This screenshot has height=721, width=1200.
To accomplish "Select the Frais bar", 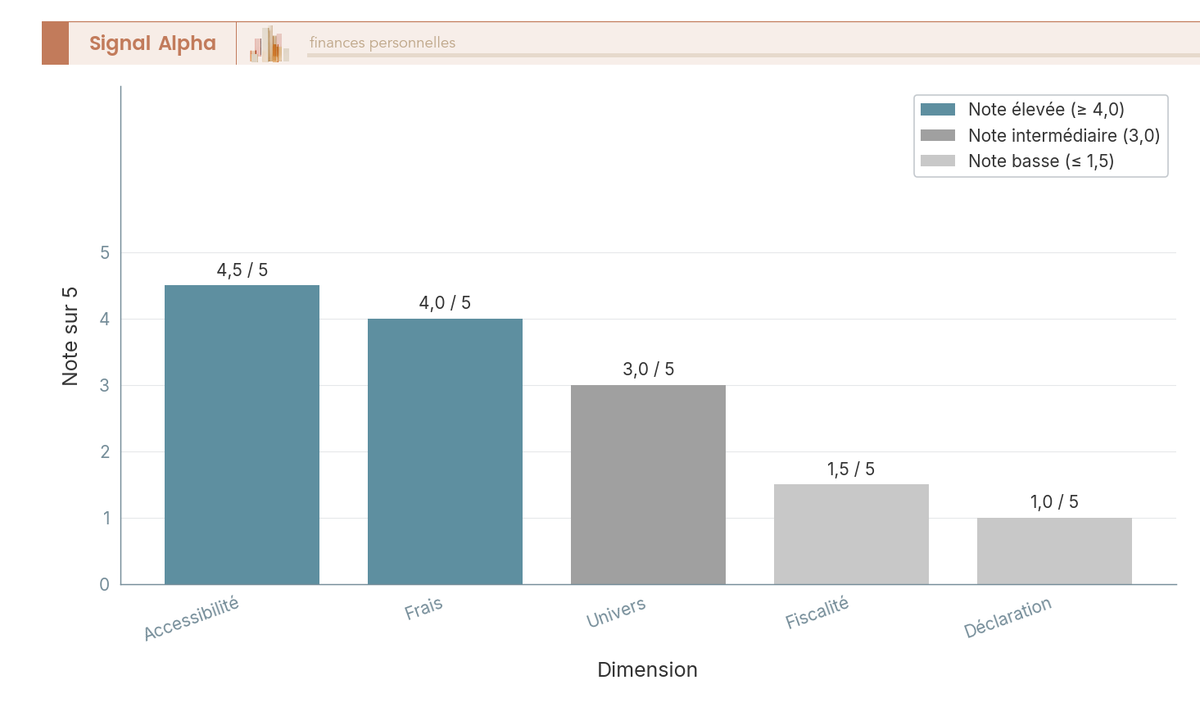I will pos(445,451).
